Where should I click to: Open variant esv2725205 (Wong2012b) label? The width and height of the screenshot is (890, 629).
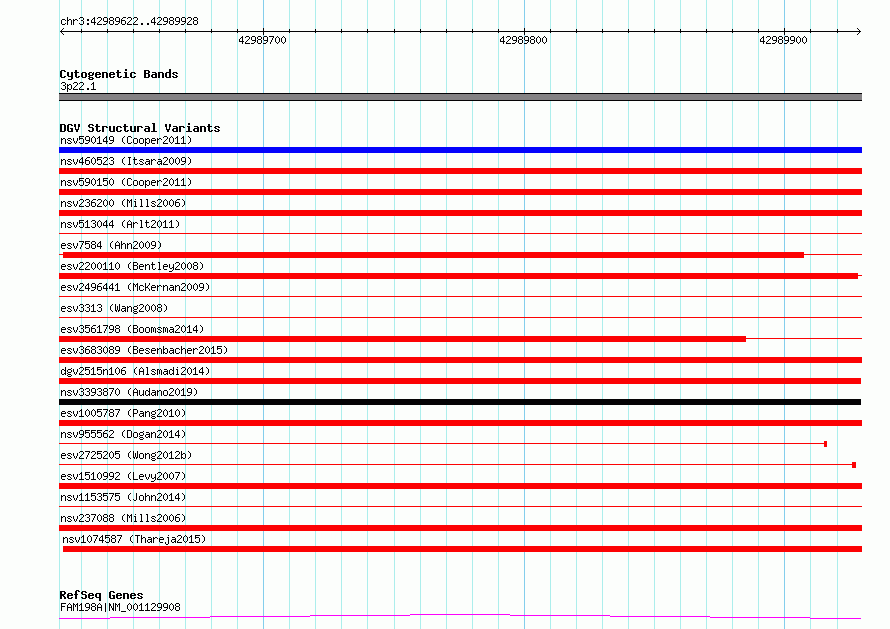pos(126,455)
